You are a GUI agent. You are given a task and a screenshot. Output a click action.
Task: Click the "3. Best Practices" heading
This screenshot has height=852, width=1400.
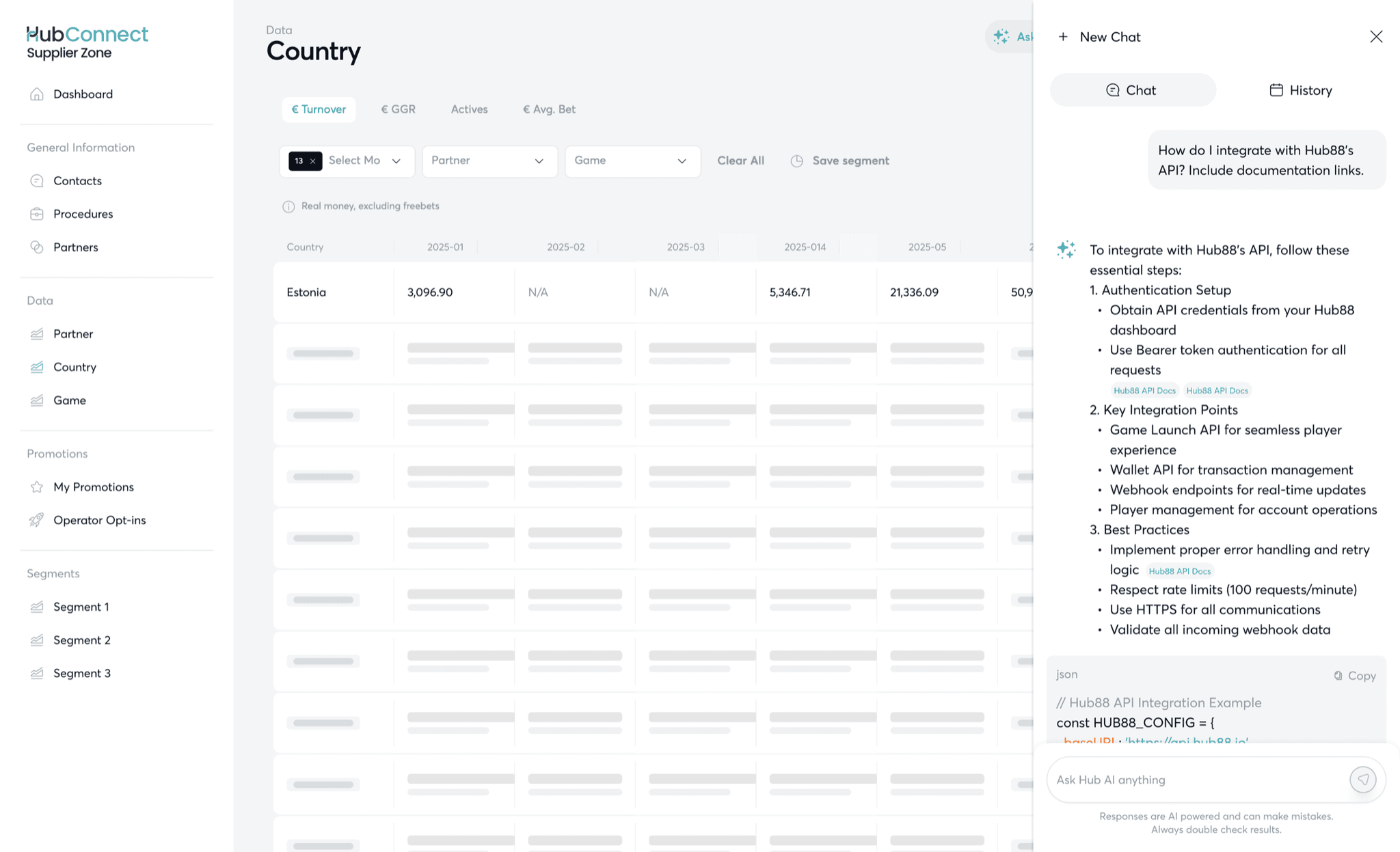[1140, 530]
